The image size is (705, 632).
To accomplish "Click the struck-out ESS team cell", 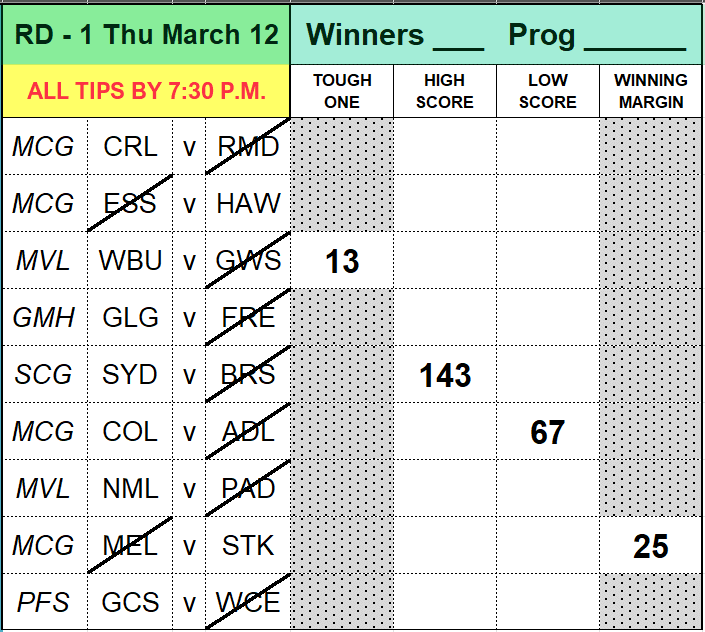I will 130,203.
